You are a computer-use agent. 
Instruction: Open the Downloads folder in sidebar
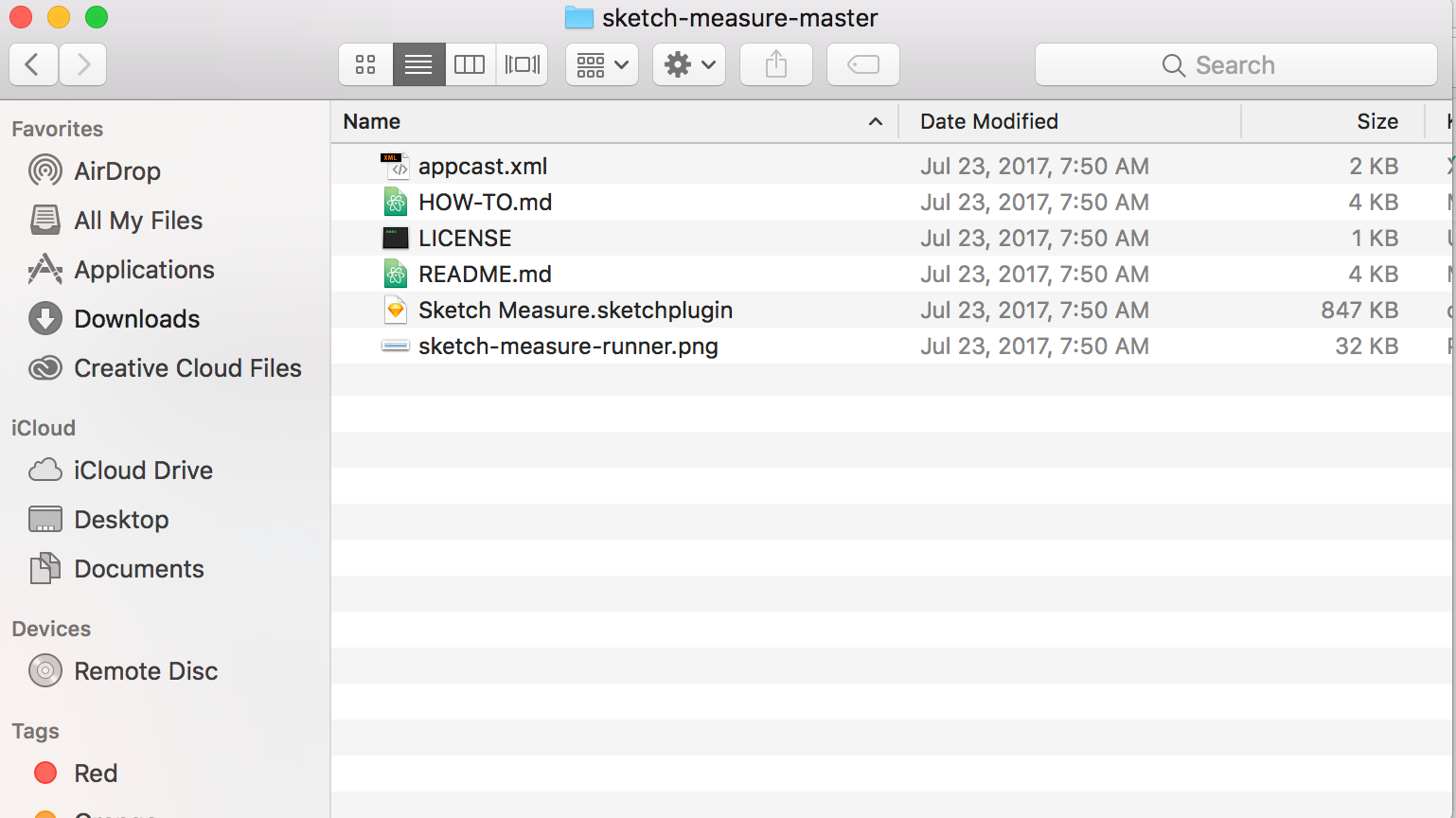point(136,319)
